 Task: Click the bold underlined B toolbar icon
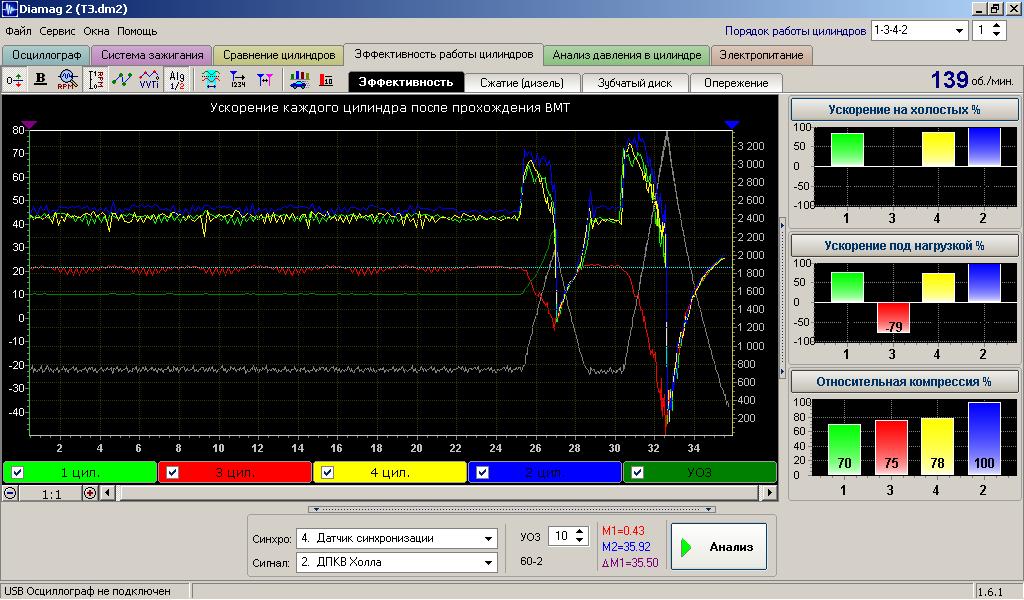point(40,80)
